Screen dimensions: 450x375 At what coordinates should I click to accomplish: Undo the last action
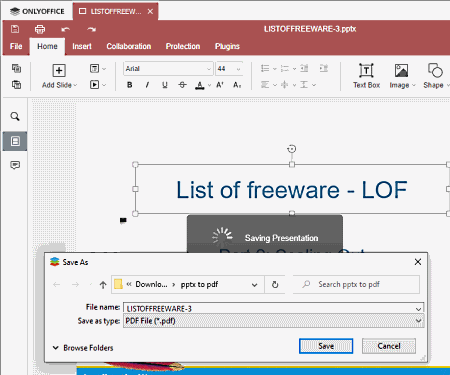(65, 29)
